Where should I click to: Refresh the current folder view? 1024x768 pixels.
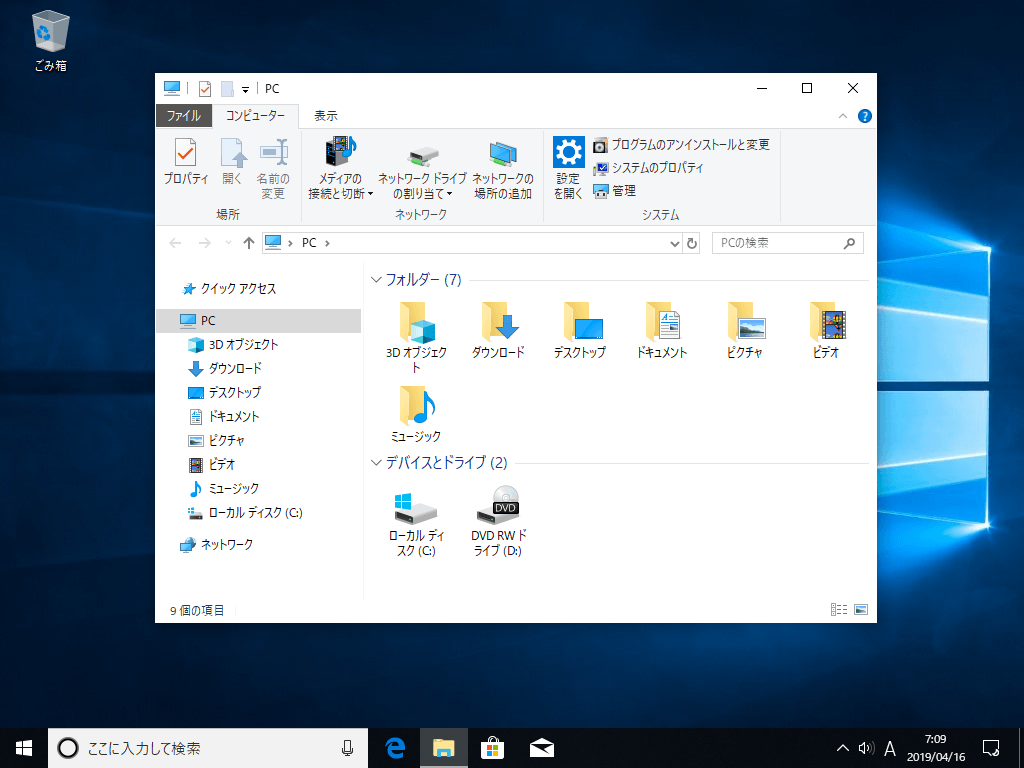click(691, 242)
